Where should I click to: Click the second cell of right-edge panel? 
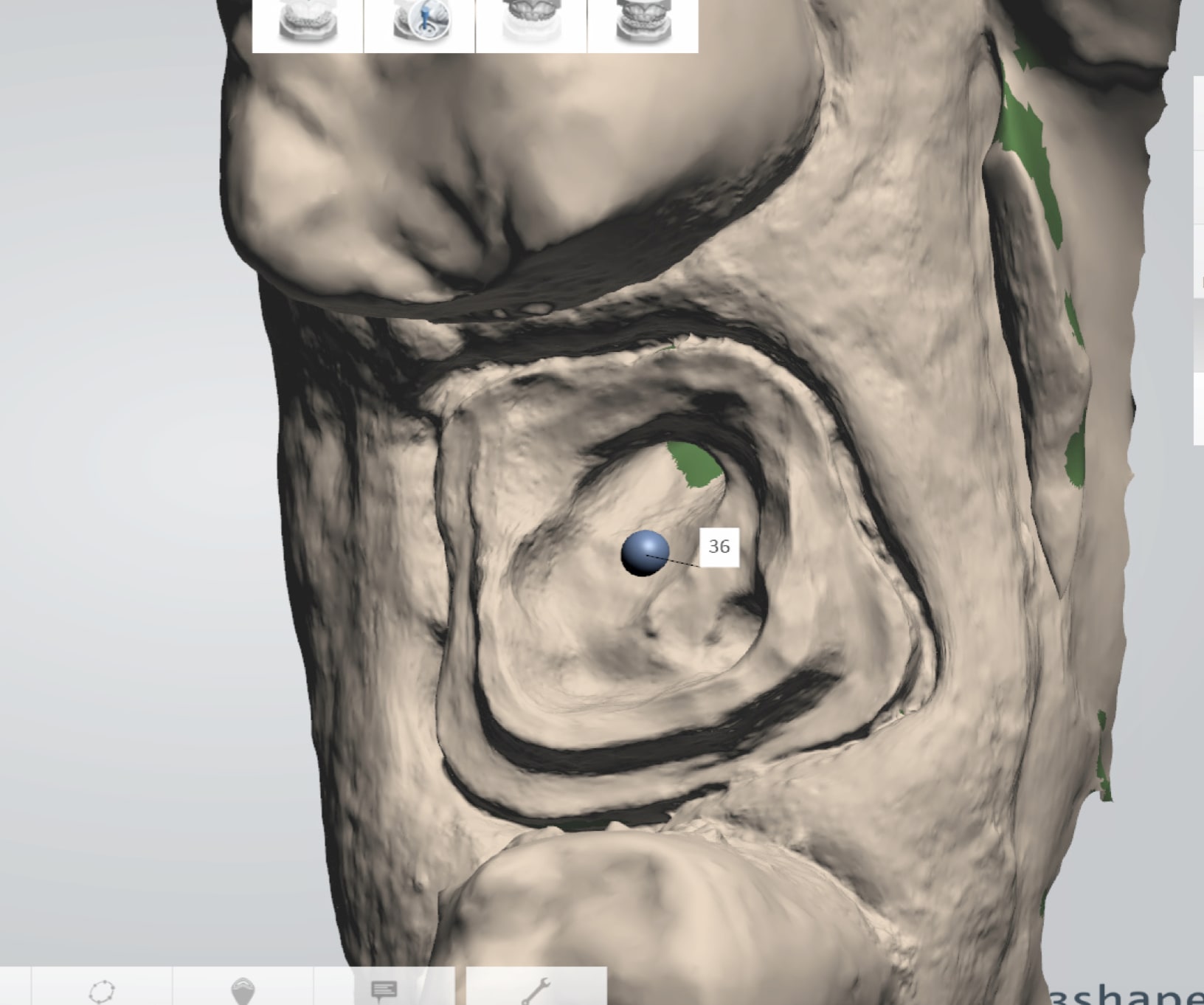click(1200, 187)
